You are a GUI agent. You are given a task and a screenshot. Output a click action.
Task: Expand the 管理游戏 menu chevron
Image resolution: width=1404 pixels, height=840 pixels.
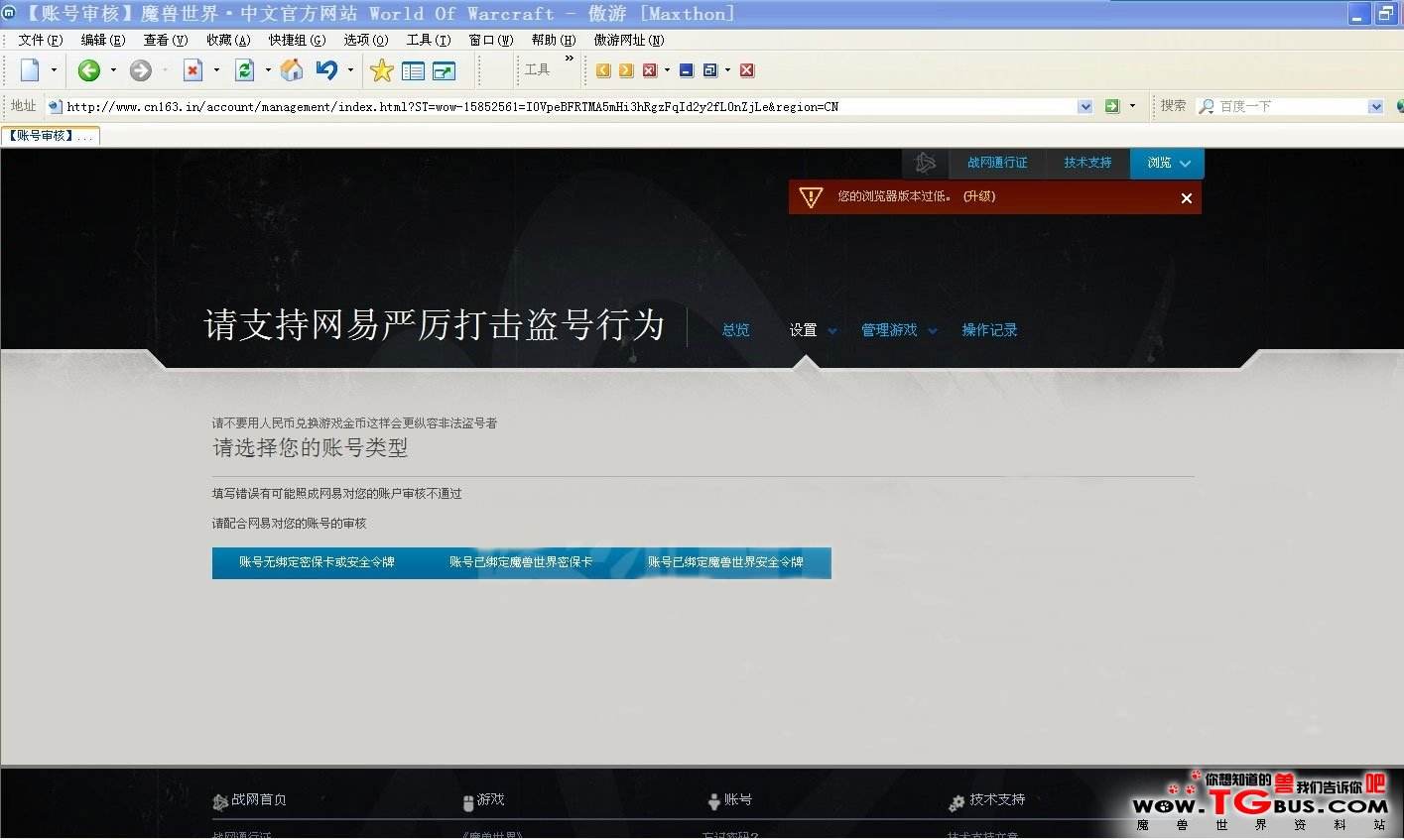pos(933,331)
